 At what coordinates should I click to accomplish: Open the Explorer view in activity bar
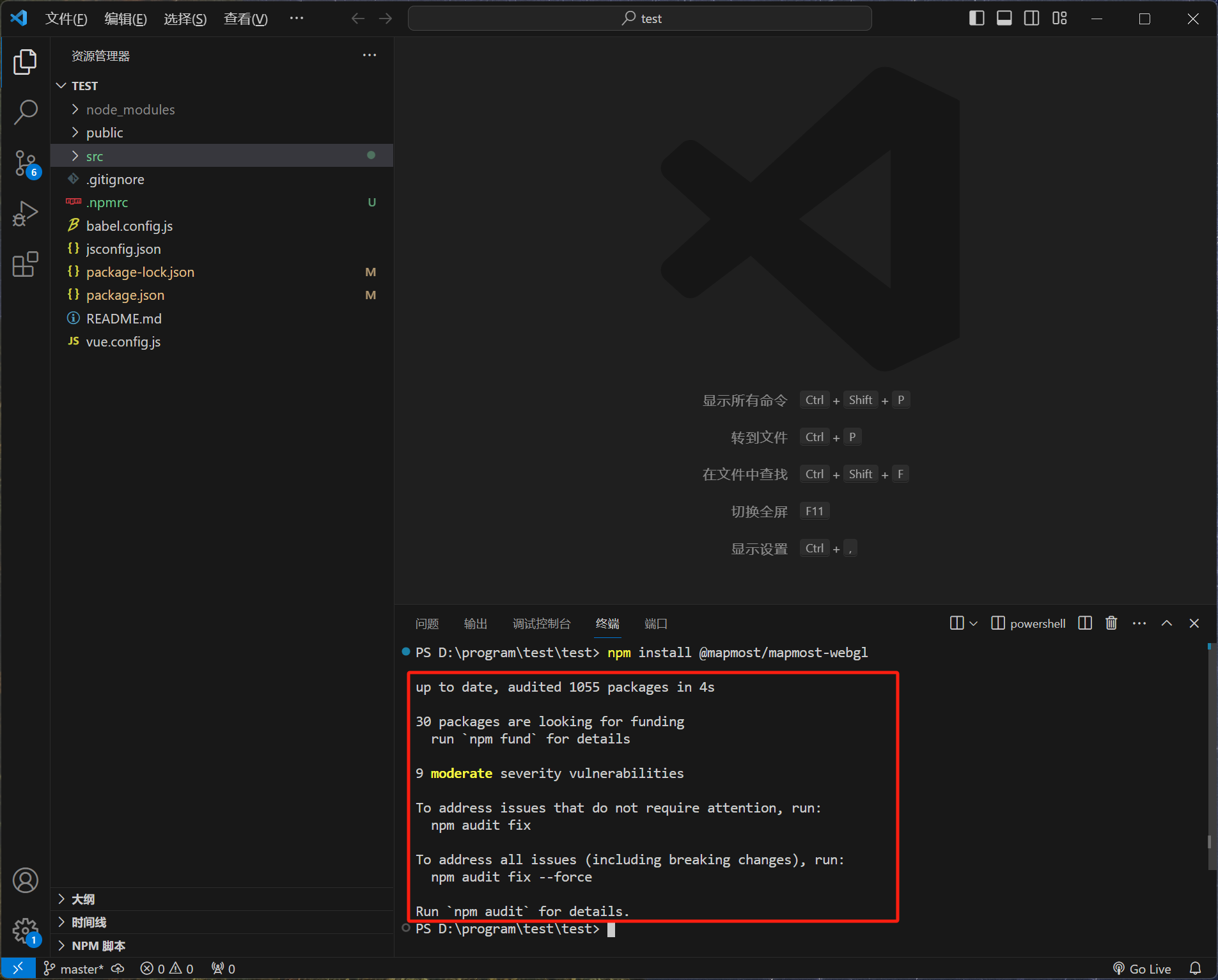(x=26, y=62)
